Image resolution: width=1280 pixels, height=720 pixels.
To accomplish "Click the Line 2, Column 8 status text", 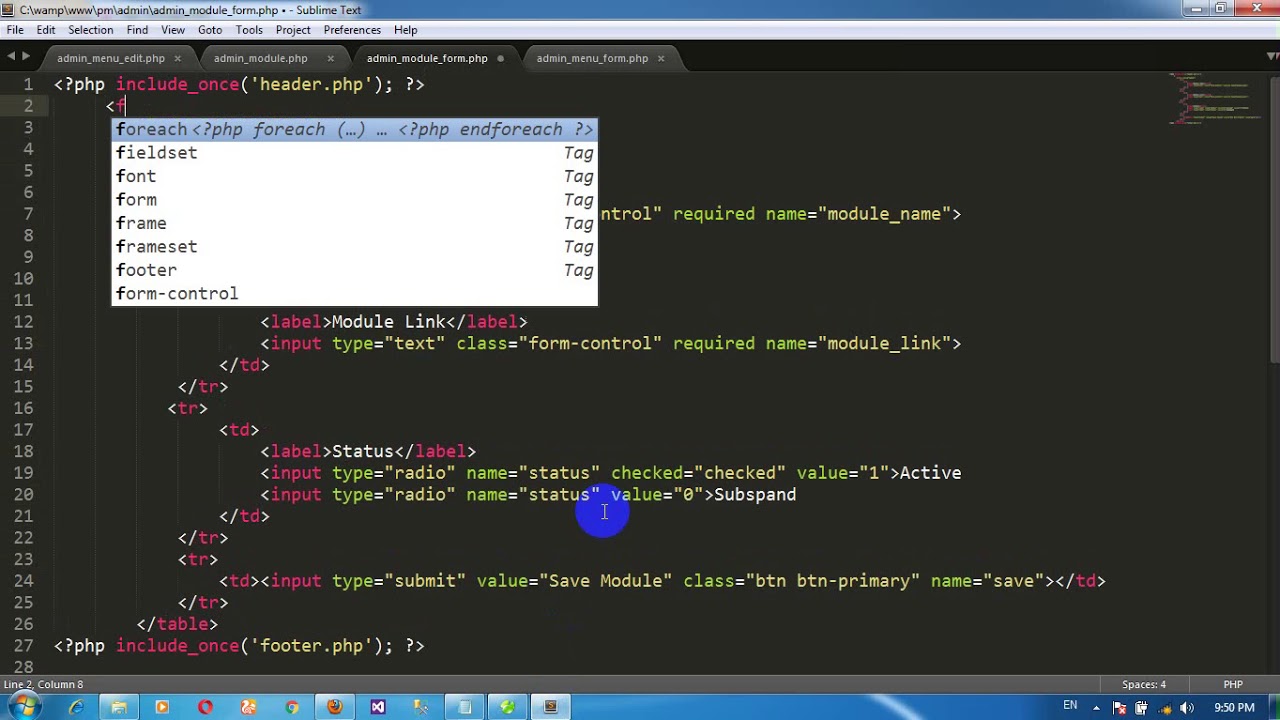I will click(44, 685).
